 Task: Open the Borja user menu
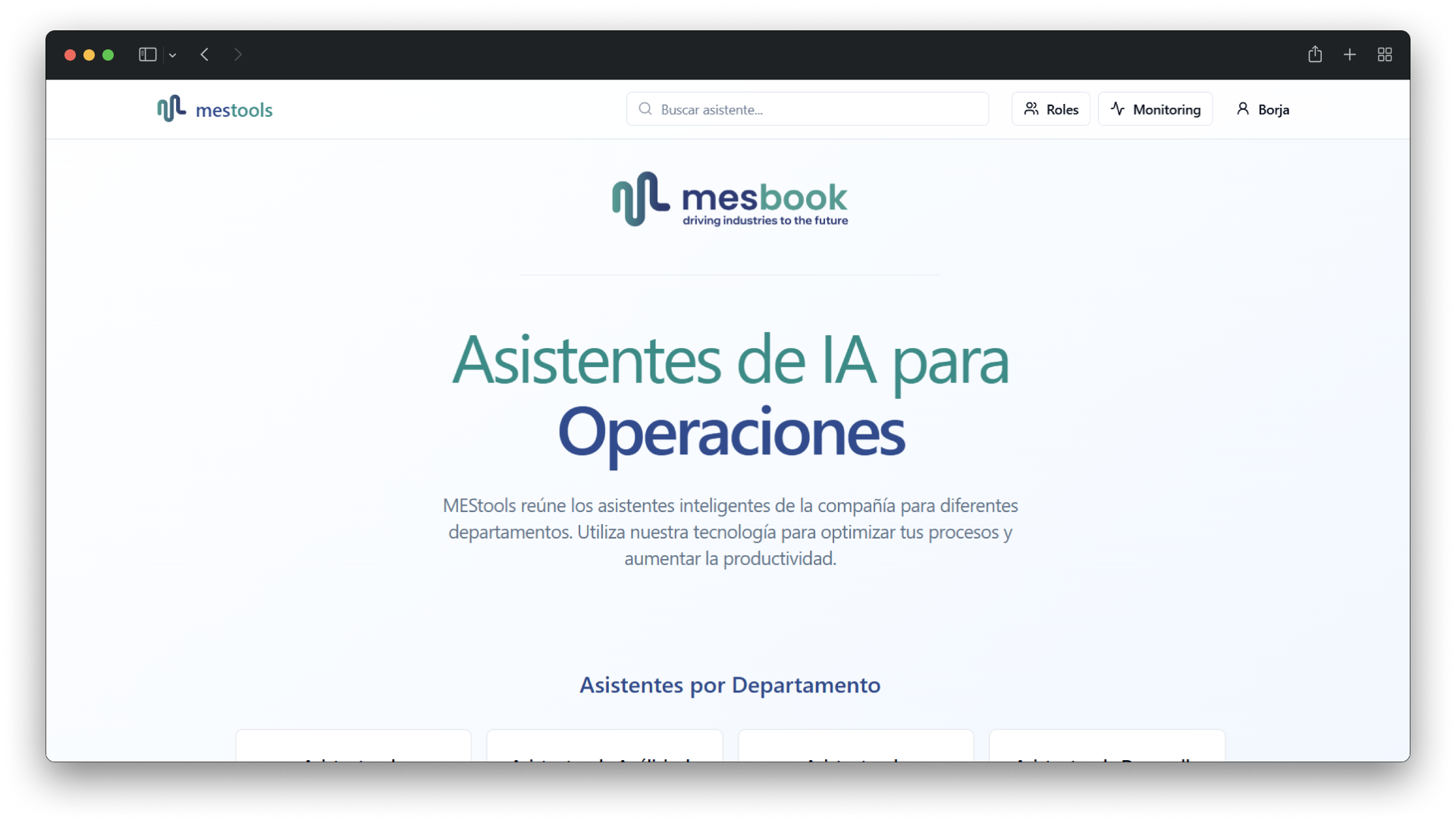[x=1263, y=109]
